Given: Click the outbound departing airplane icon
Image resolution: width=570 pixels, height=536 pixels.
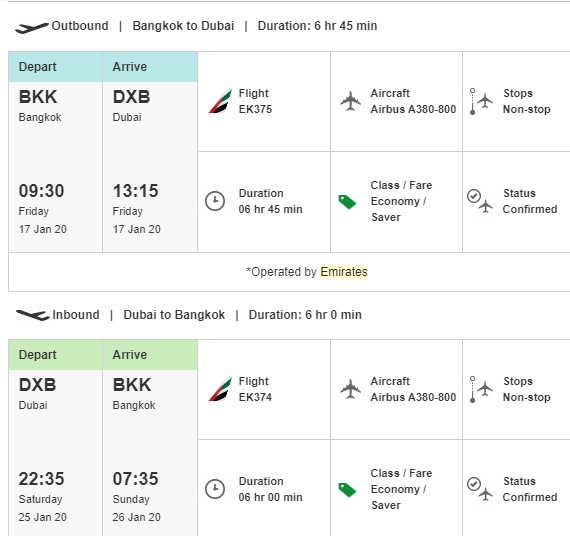Looking at the screenshot, I should point(32,27).
